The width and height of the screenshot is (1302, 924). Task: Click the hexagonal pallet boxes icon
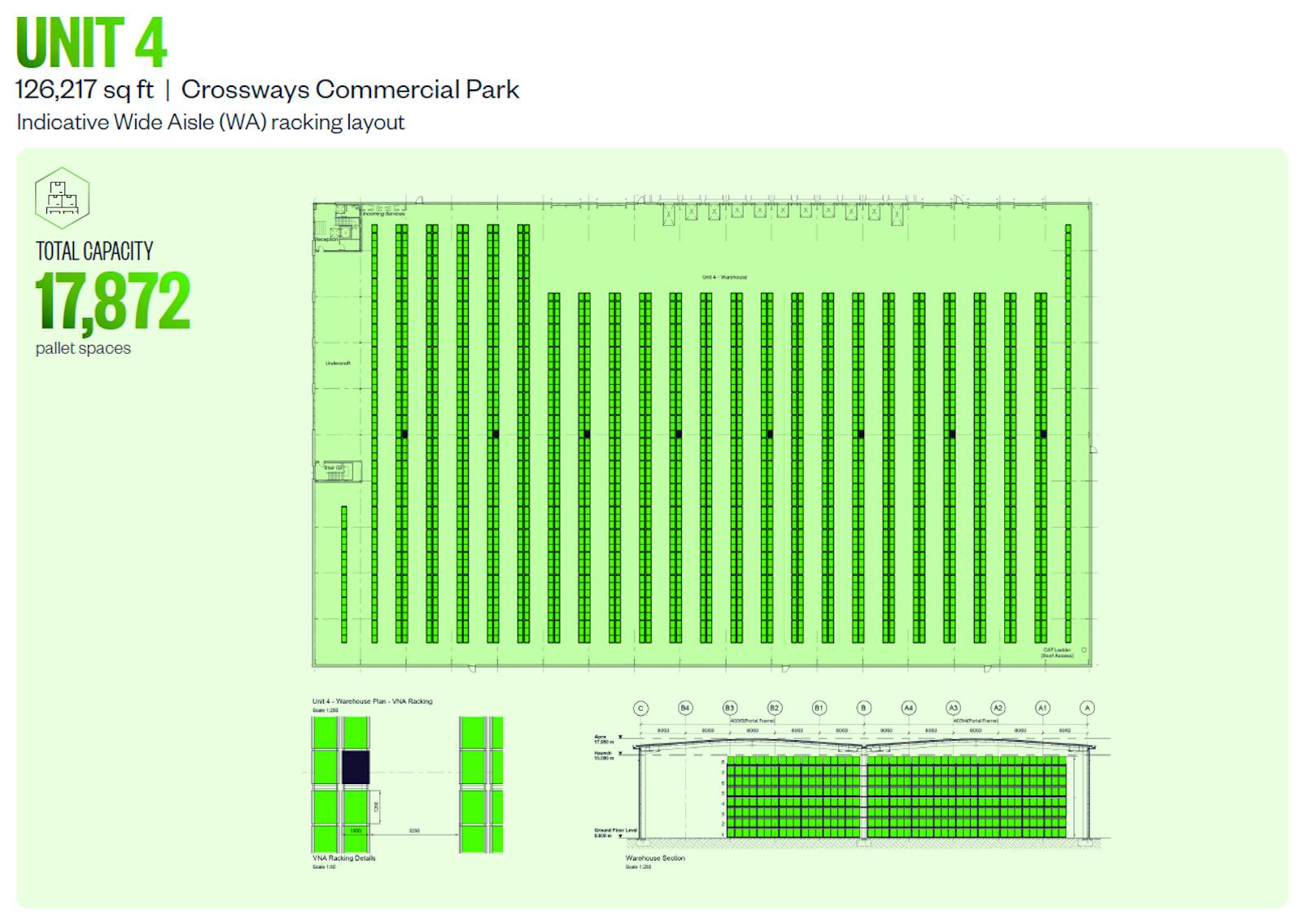pyautogui.click(x=62, y=198)
